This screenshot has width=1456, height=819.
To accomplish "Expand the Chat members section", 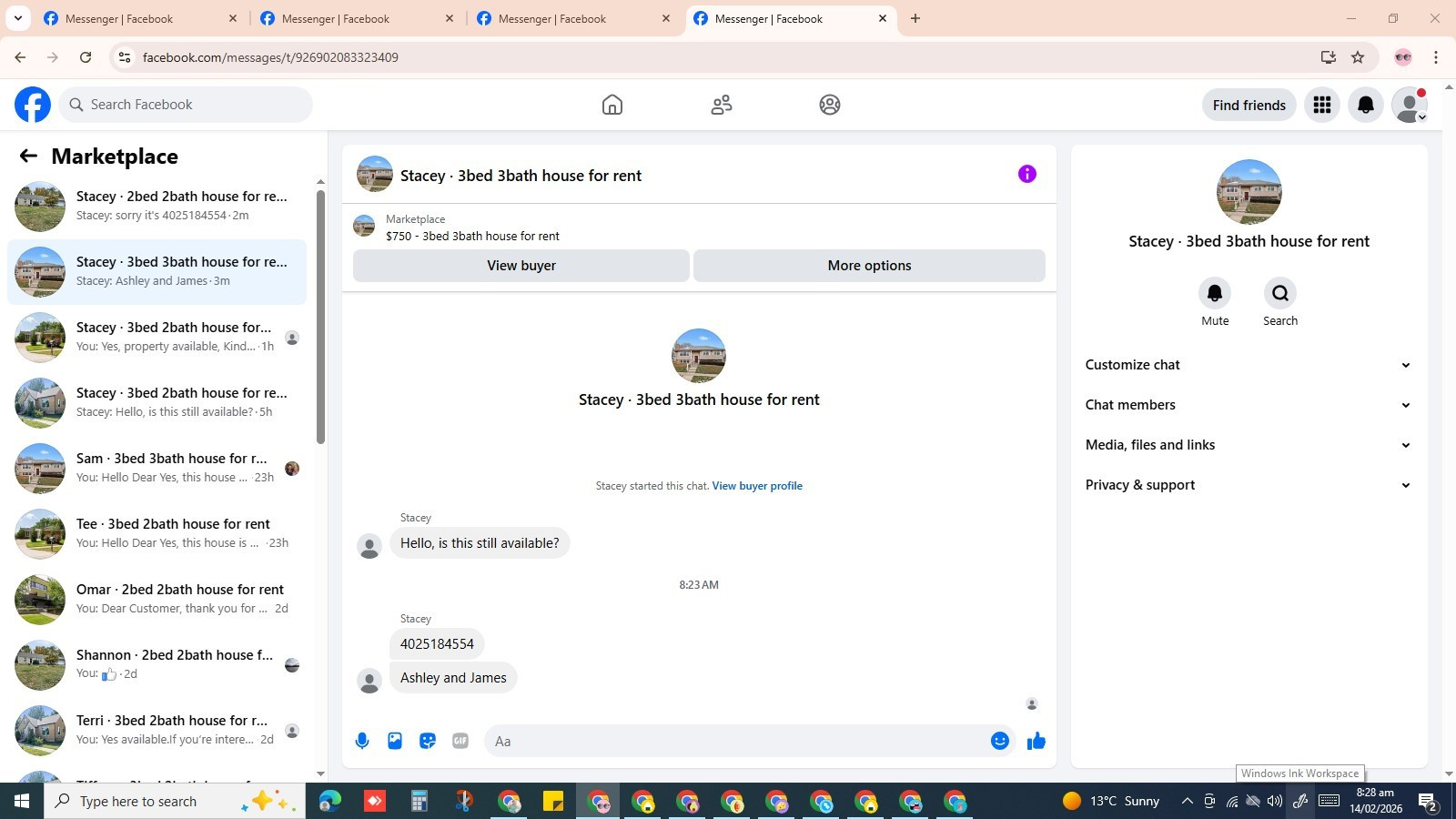I will (x=1248, y=405).
